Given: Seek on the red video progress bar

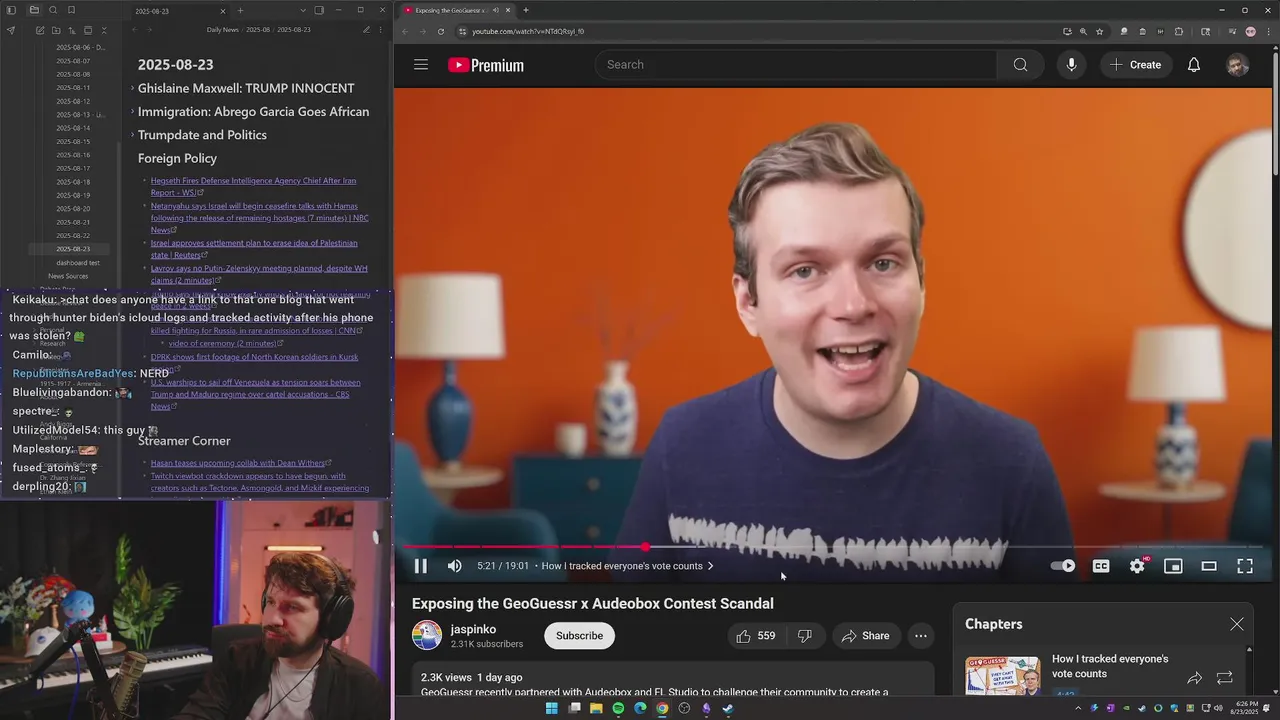Looking at the screenshot, I should point(834,547).
